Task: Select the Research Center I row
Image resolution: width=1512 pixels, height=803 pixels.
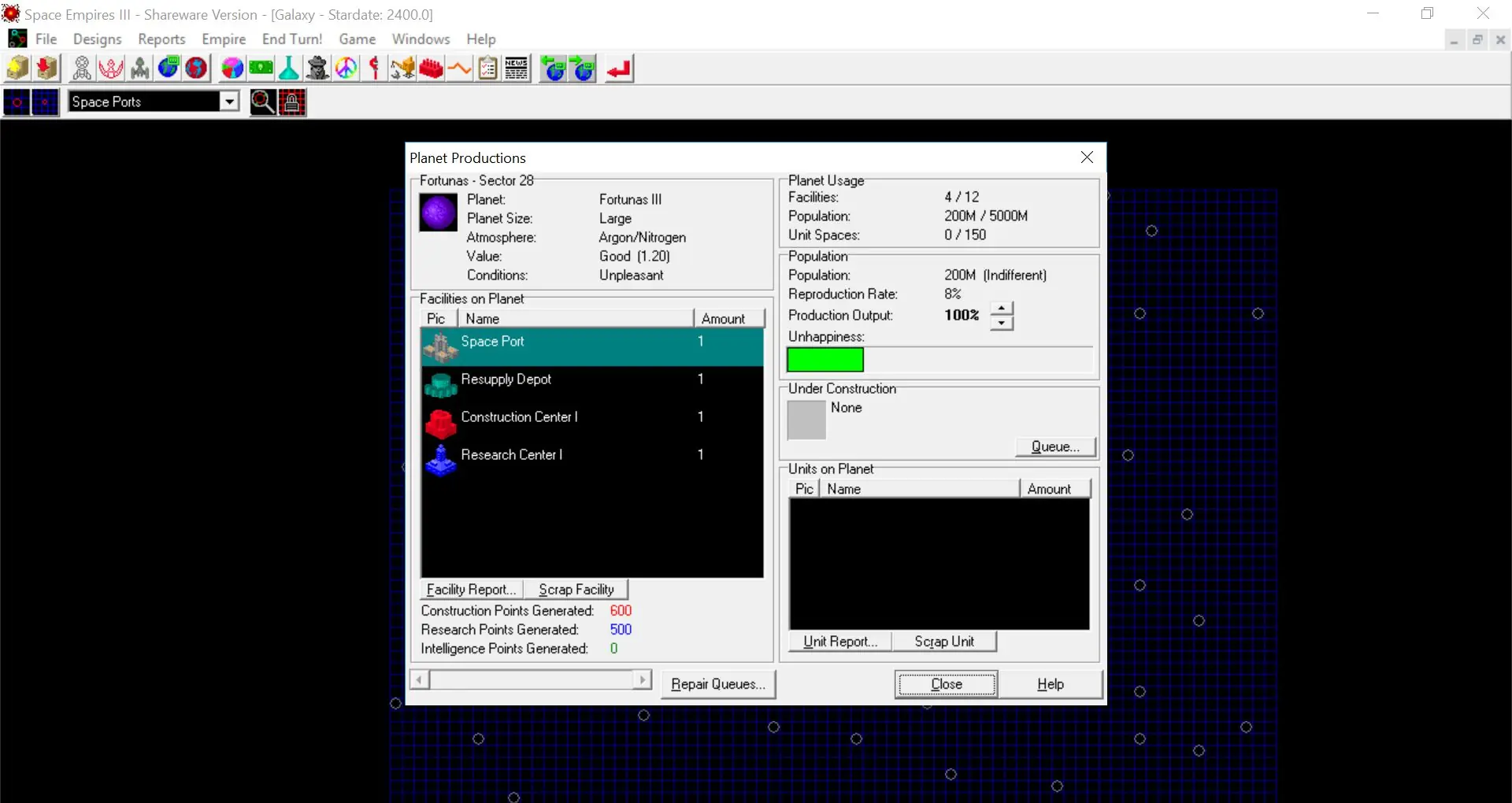Action: 592,461
